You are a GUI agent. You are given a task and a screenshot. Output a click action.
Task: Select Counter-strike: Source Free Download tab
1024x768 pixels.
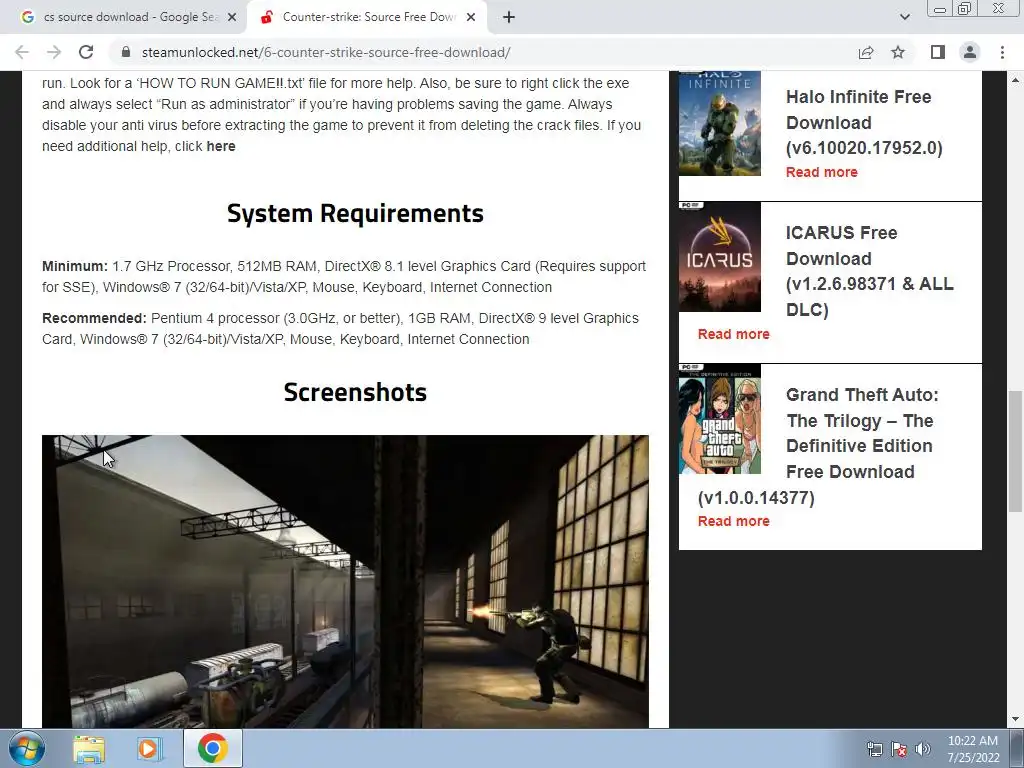(x=367, y=18)
